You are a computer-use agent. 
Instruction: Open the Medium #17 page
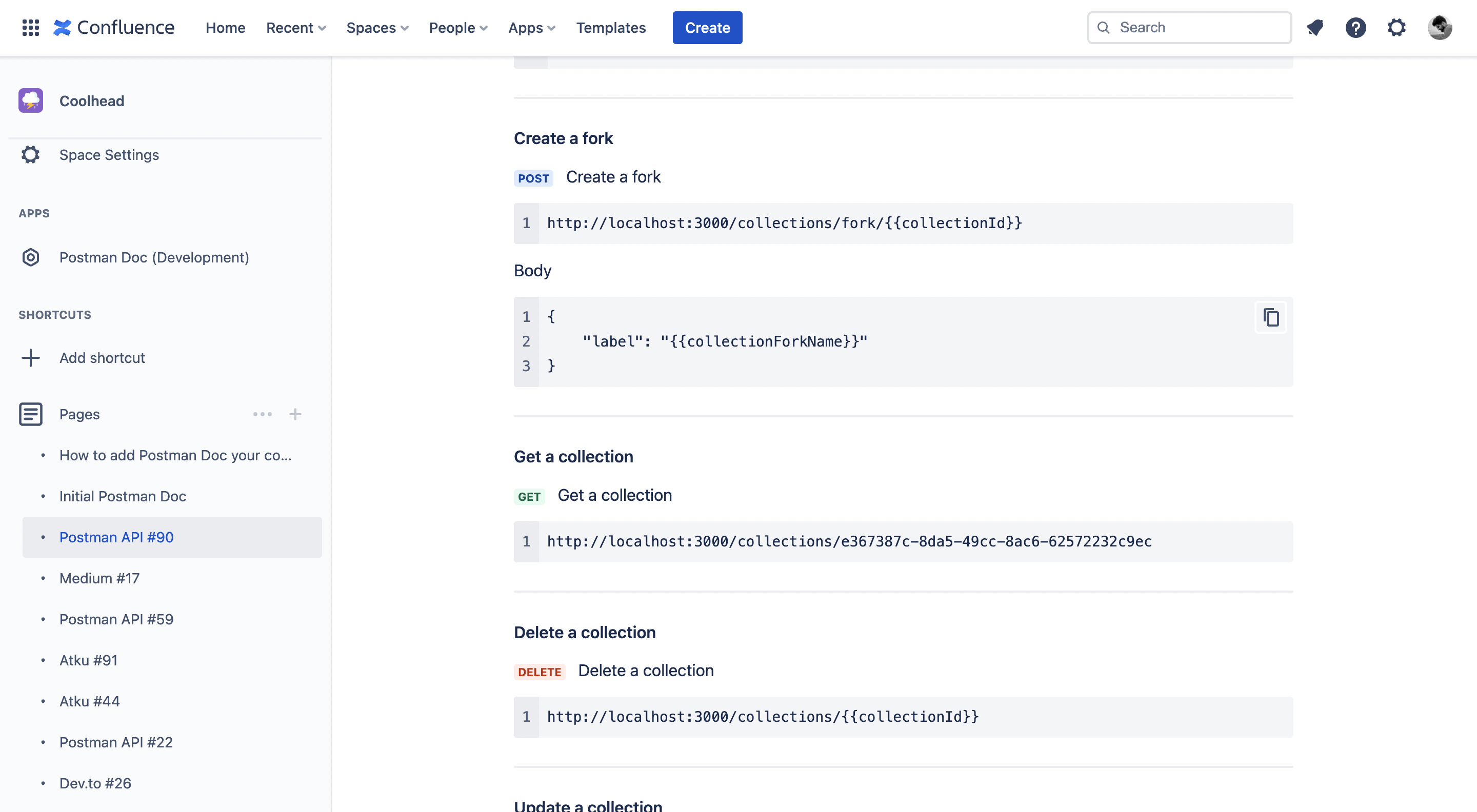(99, 578)
